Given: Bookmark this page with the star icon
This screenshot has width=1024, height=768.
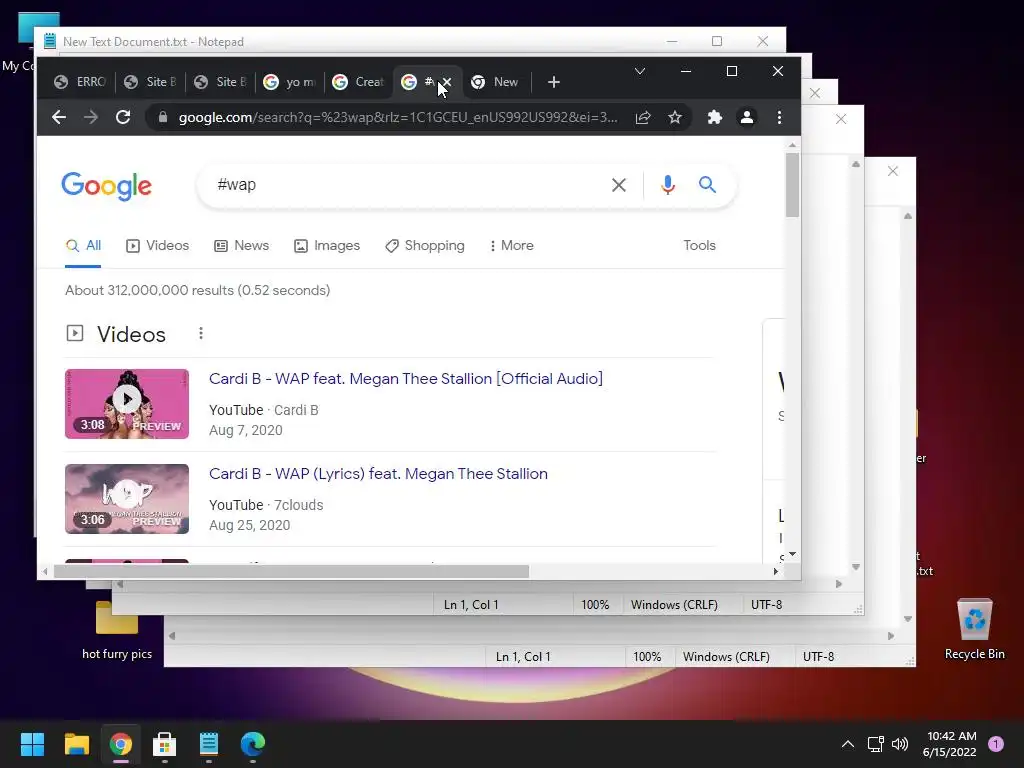Looking at the screenshot, I should tap(675, 118).
